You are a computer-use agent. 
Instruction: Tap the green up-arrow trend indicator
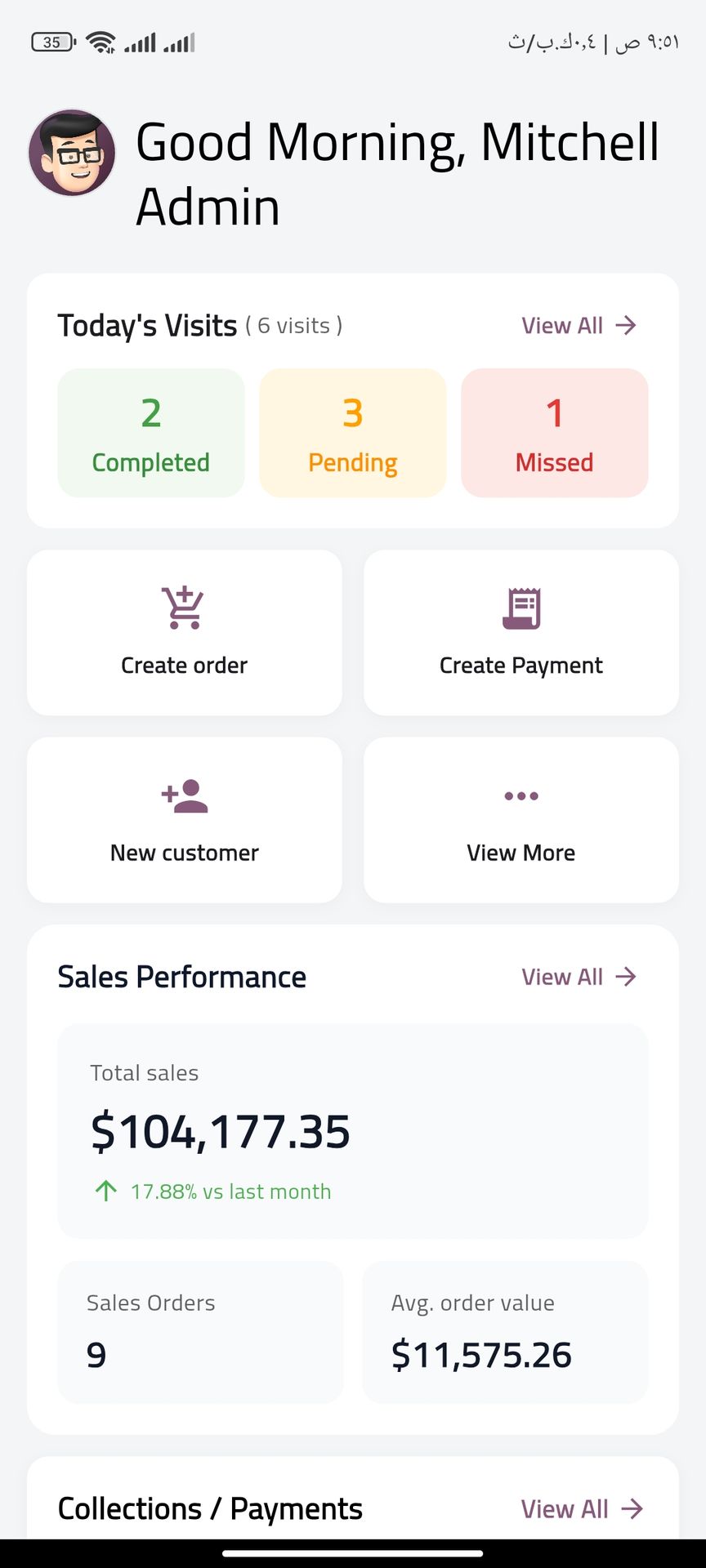(105, 1191)
